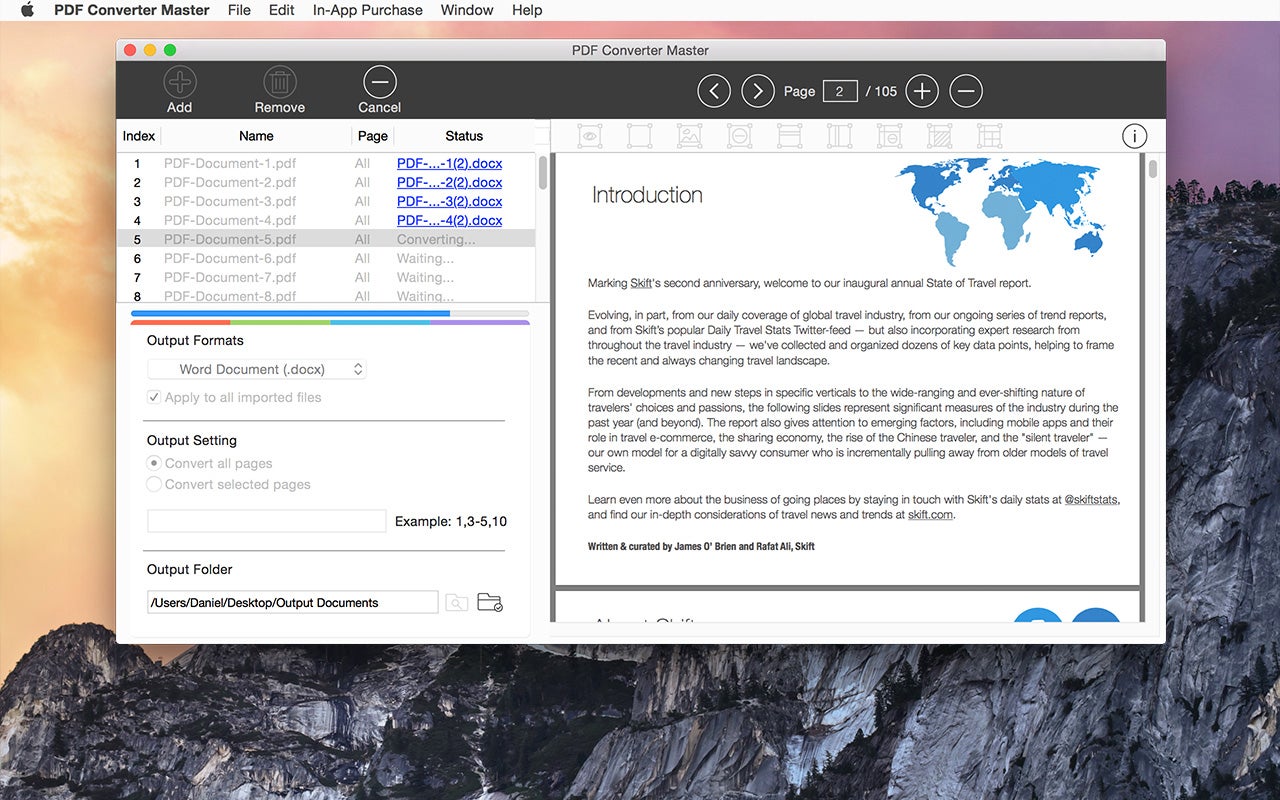Click the skift.com link in the document
This screenshot has width=1280, height=800.
930,514
